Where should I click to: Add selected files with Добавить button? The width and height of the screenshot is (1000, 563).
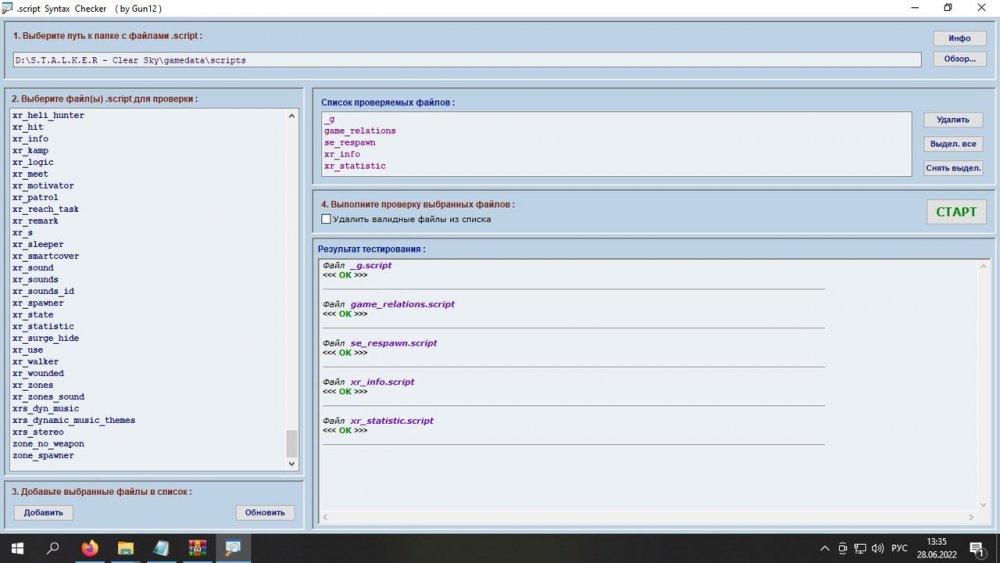pyautogui.click(x=43, y=513)
